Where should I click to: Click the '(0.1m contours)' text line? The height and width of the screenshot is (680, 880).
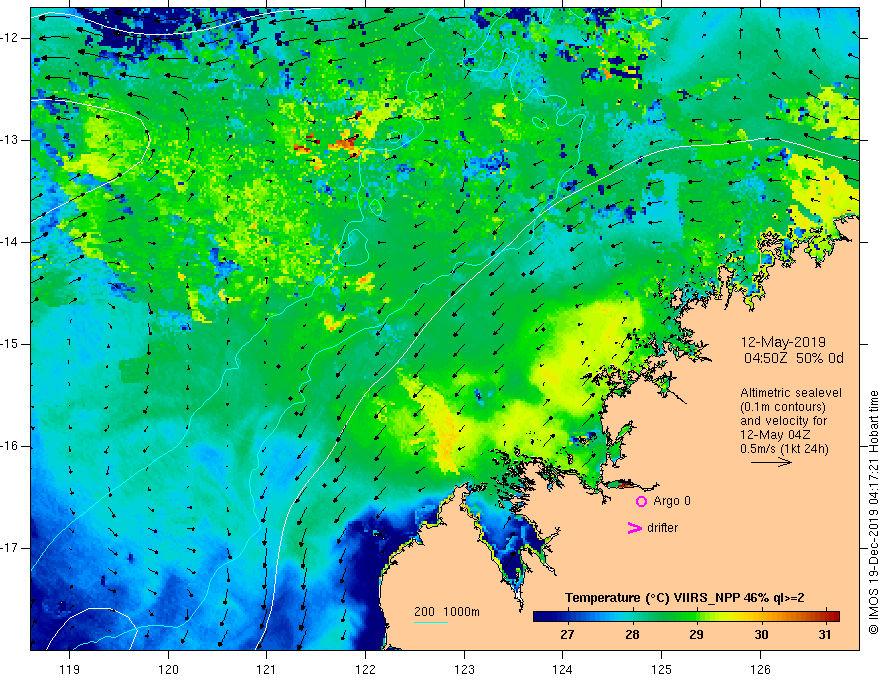pyautogui.click(x=783, y=407)
